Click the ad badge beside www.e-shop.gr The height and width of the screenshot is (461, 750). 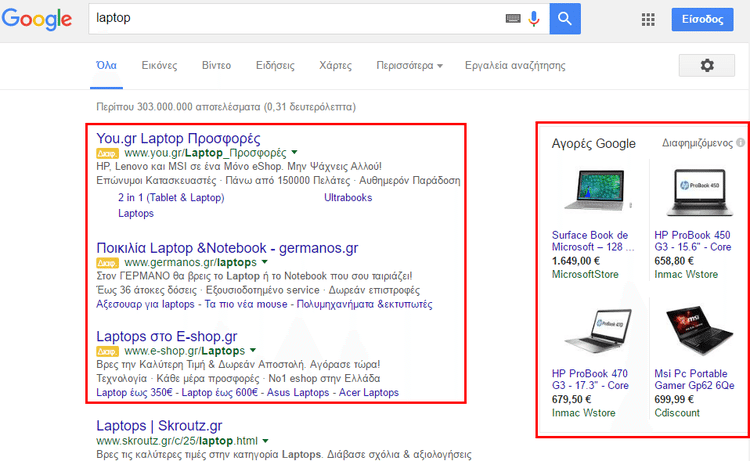point(107,351)
